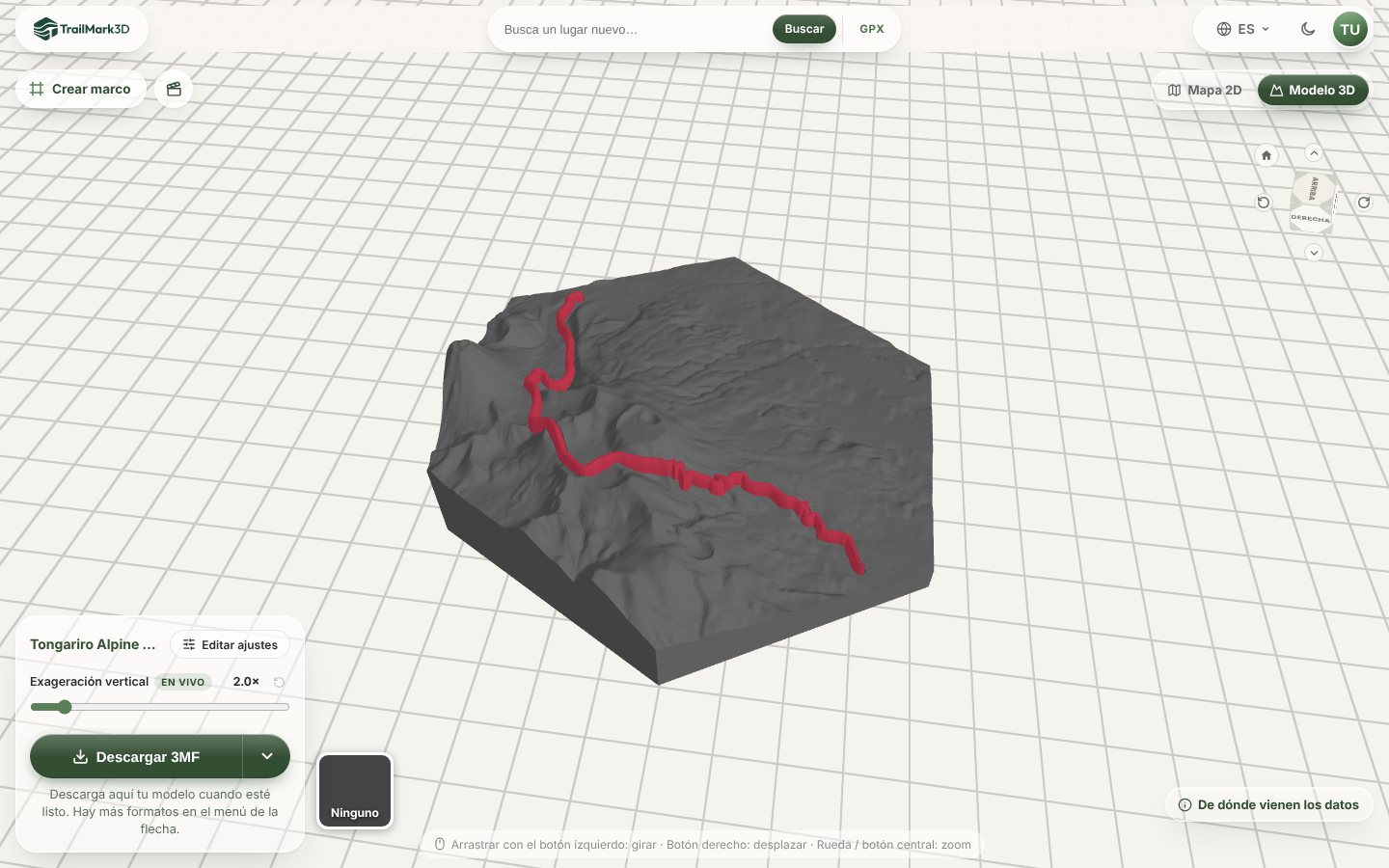Click the Buscar search button
The height and width of the screenshot is (868, 1389).
(803, 29)
